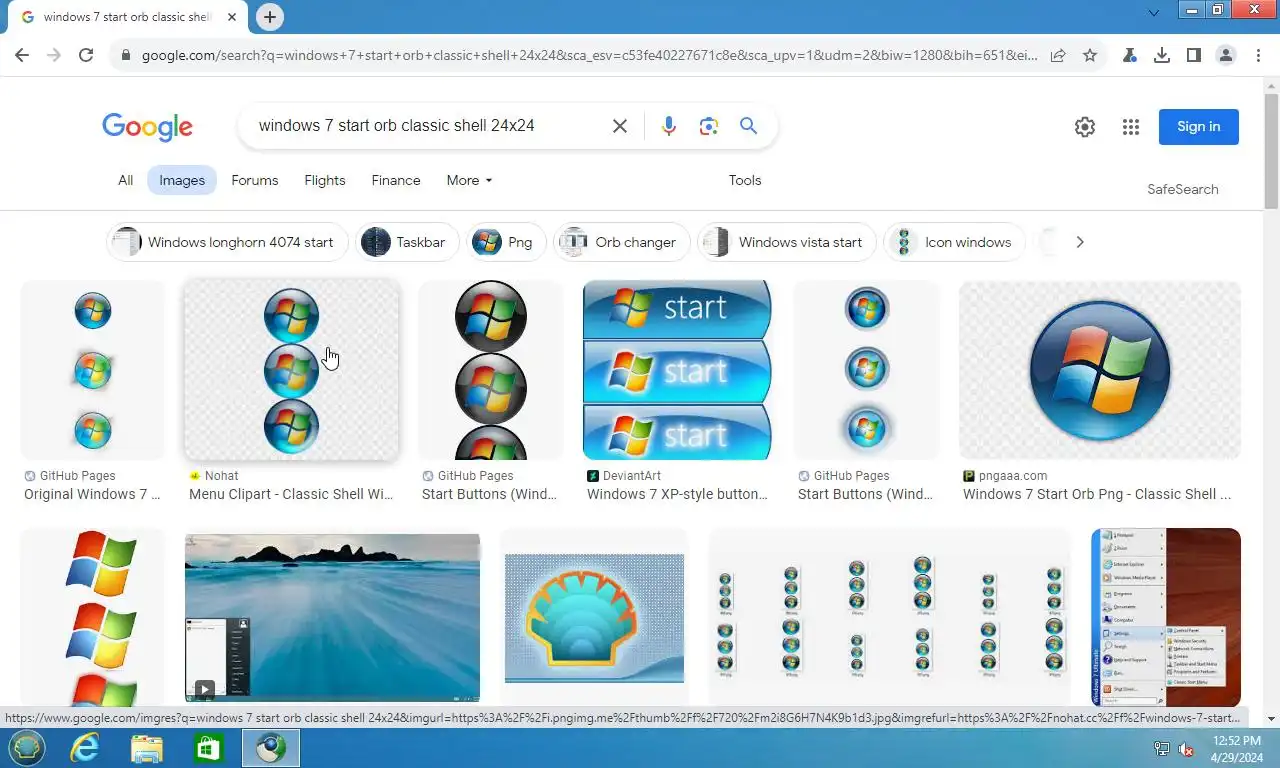Switch to the Finance tab
The width and height of the screenshot is (1280, 768).
(x=396, y=180)
